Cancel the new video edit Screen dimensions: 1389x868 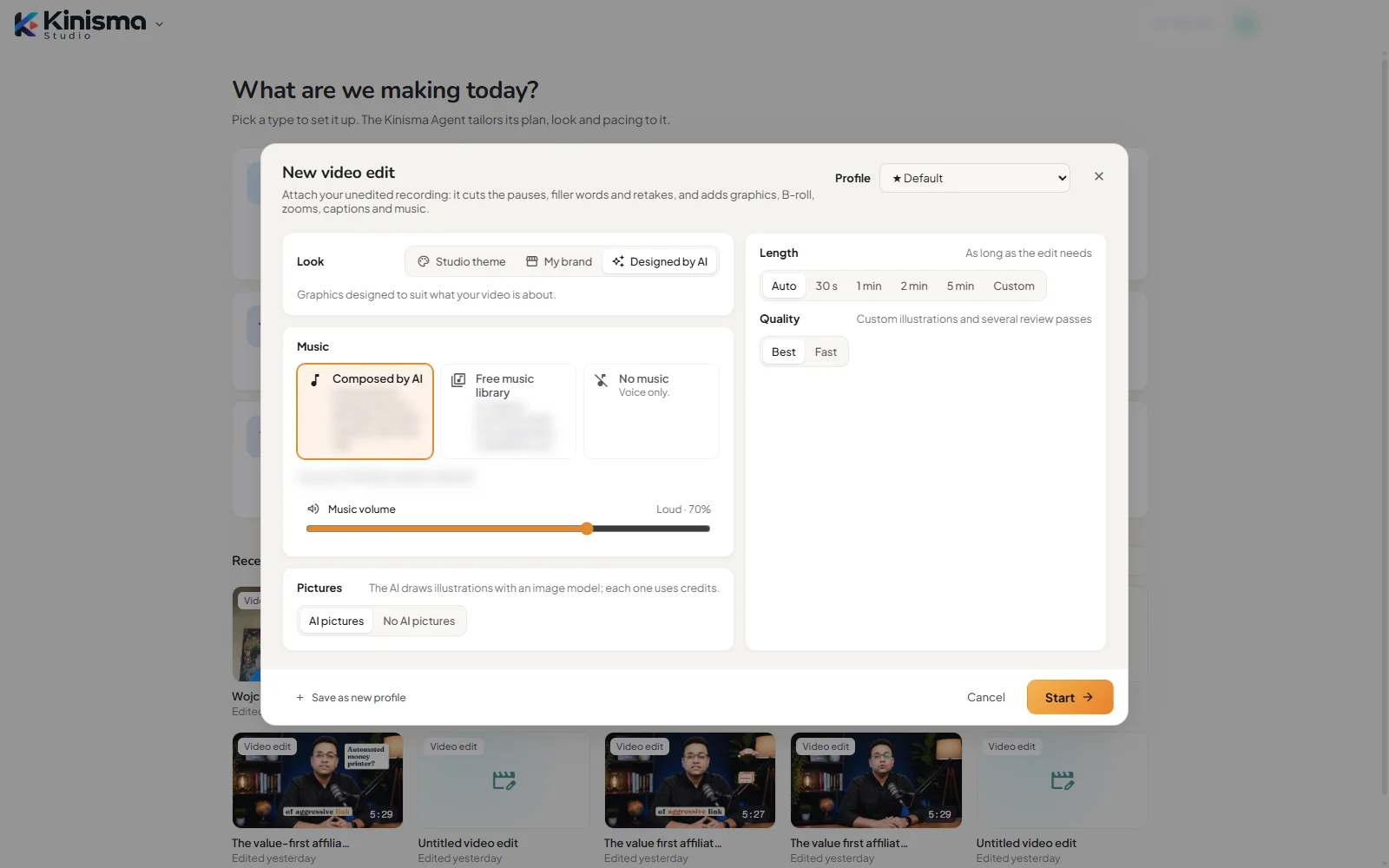click(986, 697)
